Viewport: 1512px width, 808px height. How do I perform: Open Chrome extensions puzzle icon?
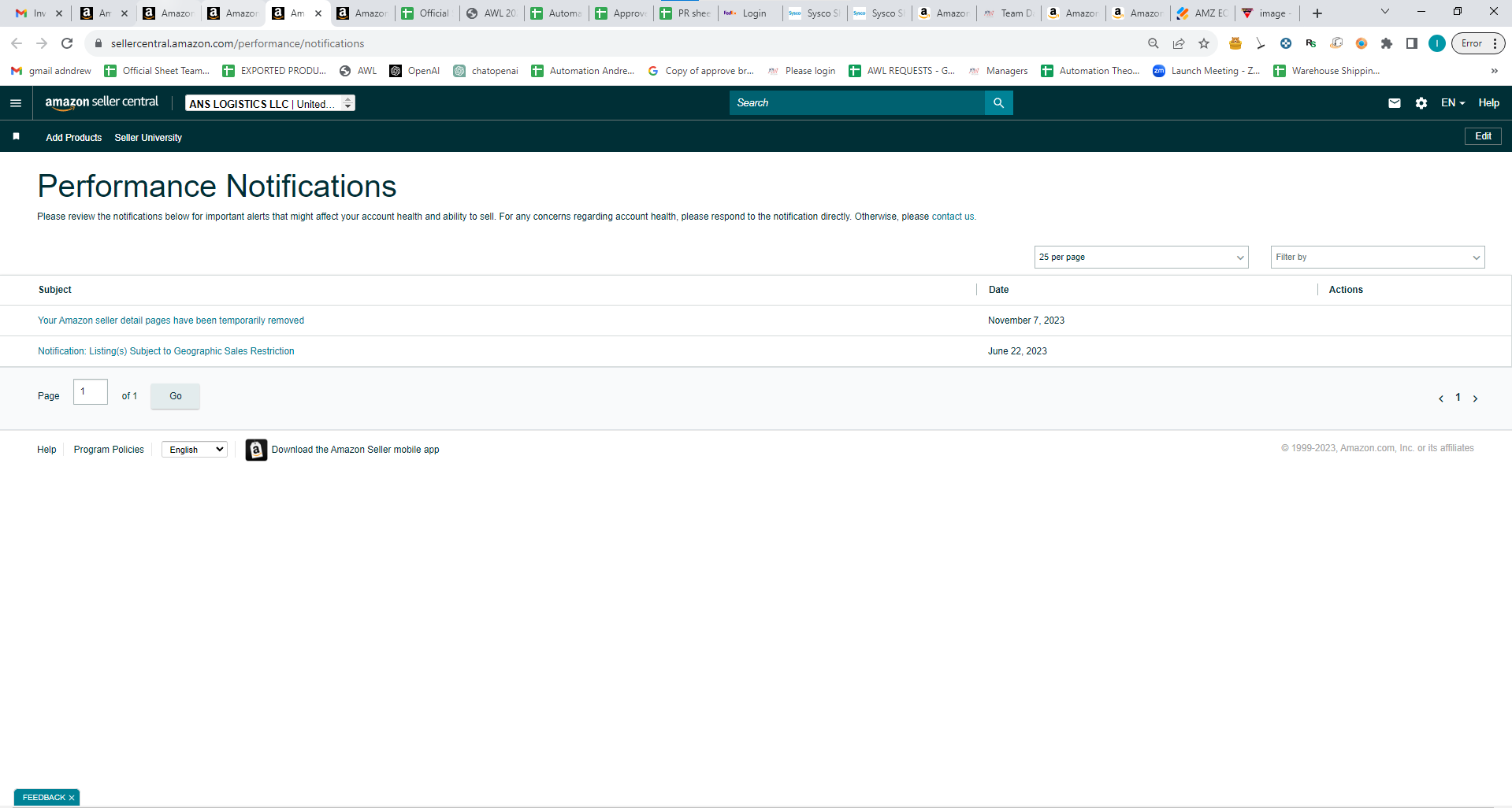coord(1387,43)
